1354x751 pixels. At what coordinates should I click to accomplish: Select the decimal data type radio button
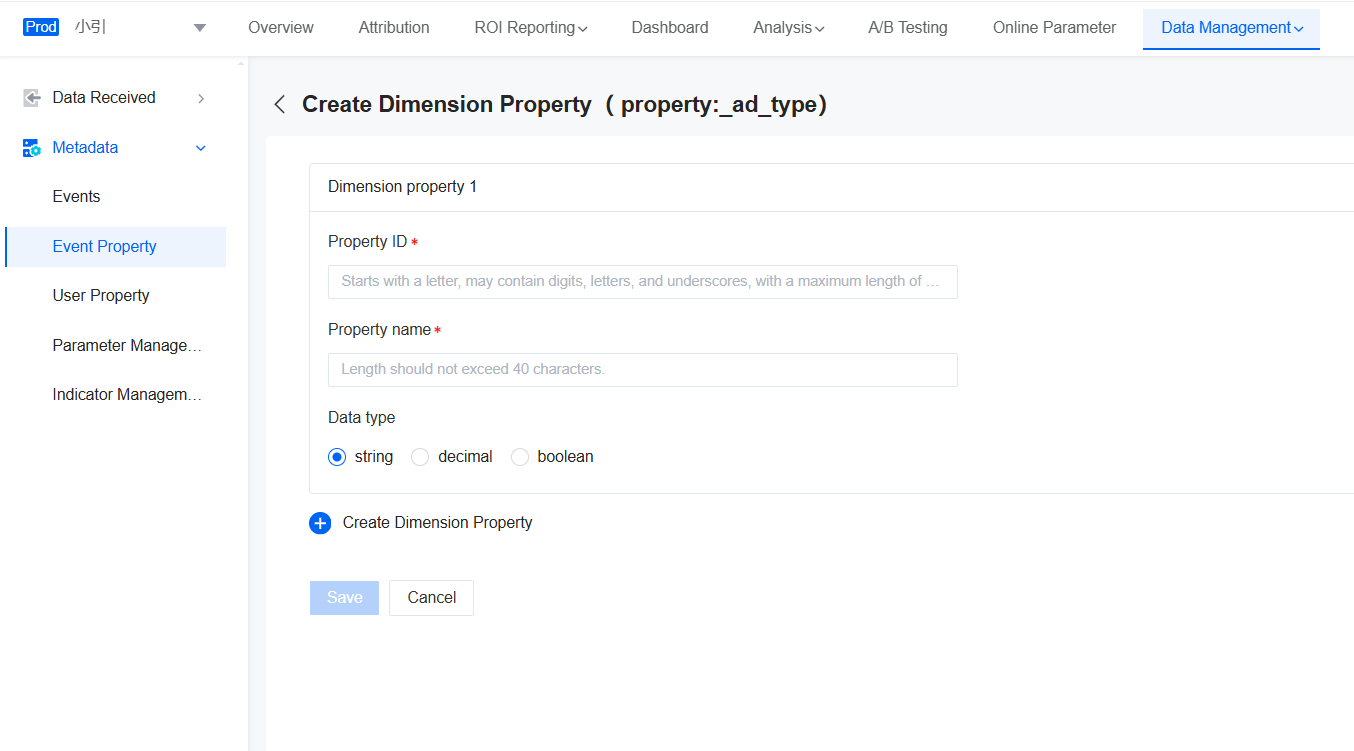click(x=419, y=456)
